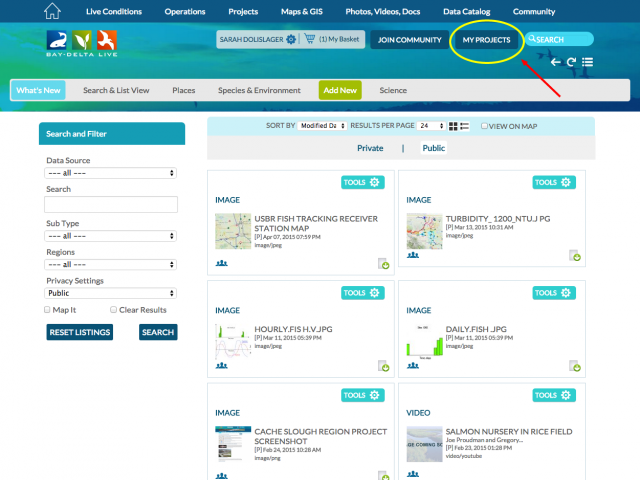Open sharing icon for Cache Slough screenshot card

pos(222,476)
